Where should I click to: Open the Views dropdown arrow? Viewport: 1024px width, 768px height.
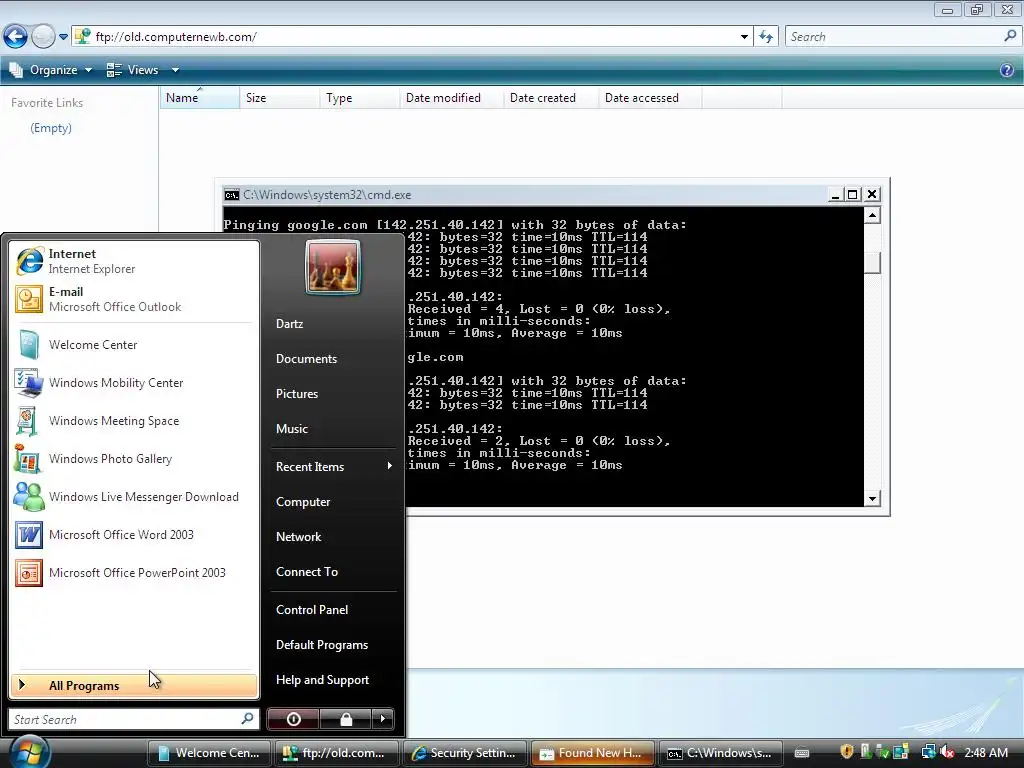(175, 70)
